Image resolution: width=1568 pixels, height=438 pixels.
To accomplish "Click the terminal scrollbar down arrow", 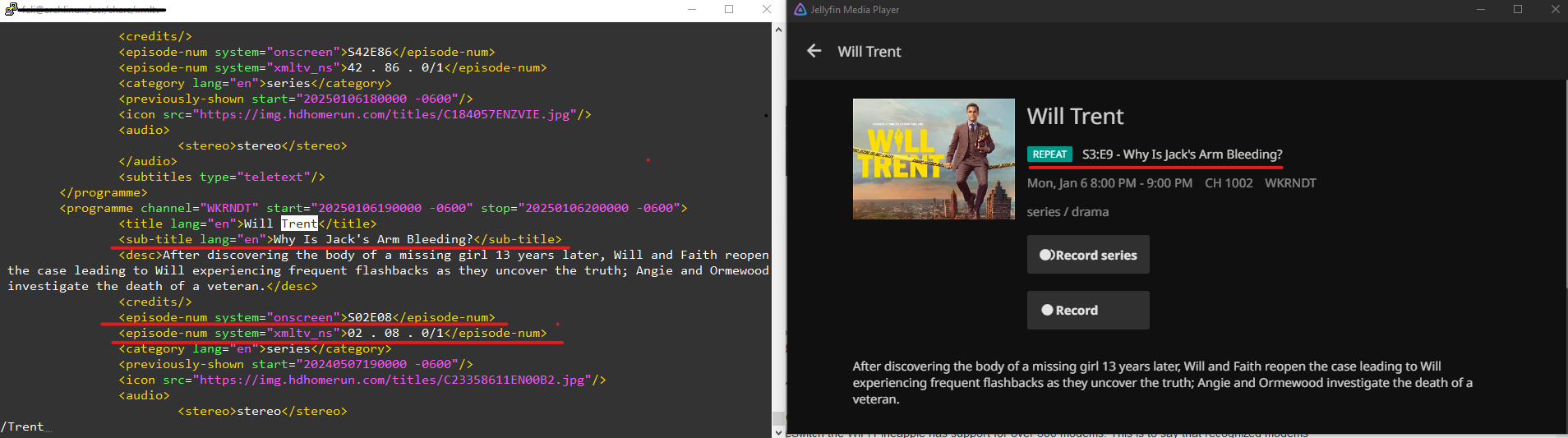I will tap(778, 431).
